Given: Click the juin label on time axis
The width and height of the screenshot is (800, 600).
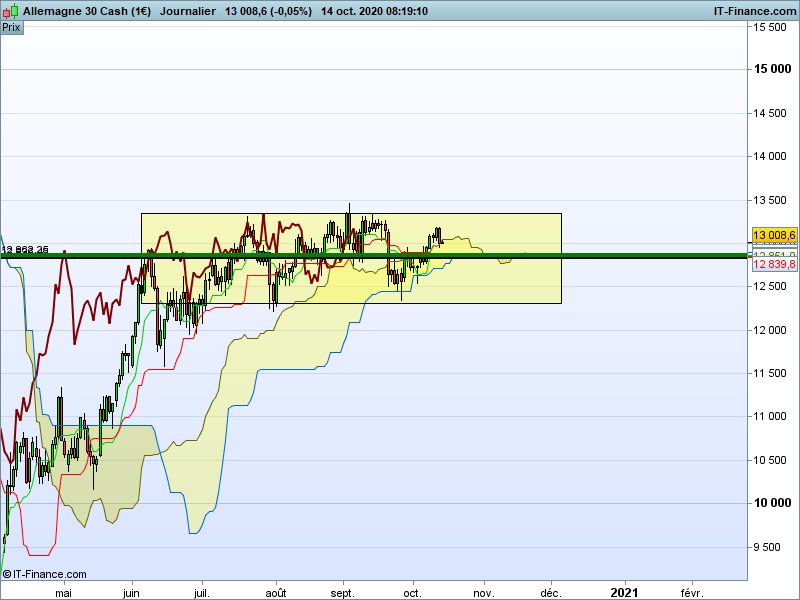Looking at the screenshot, I should click(131, 593).
